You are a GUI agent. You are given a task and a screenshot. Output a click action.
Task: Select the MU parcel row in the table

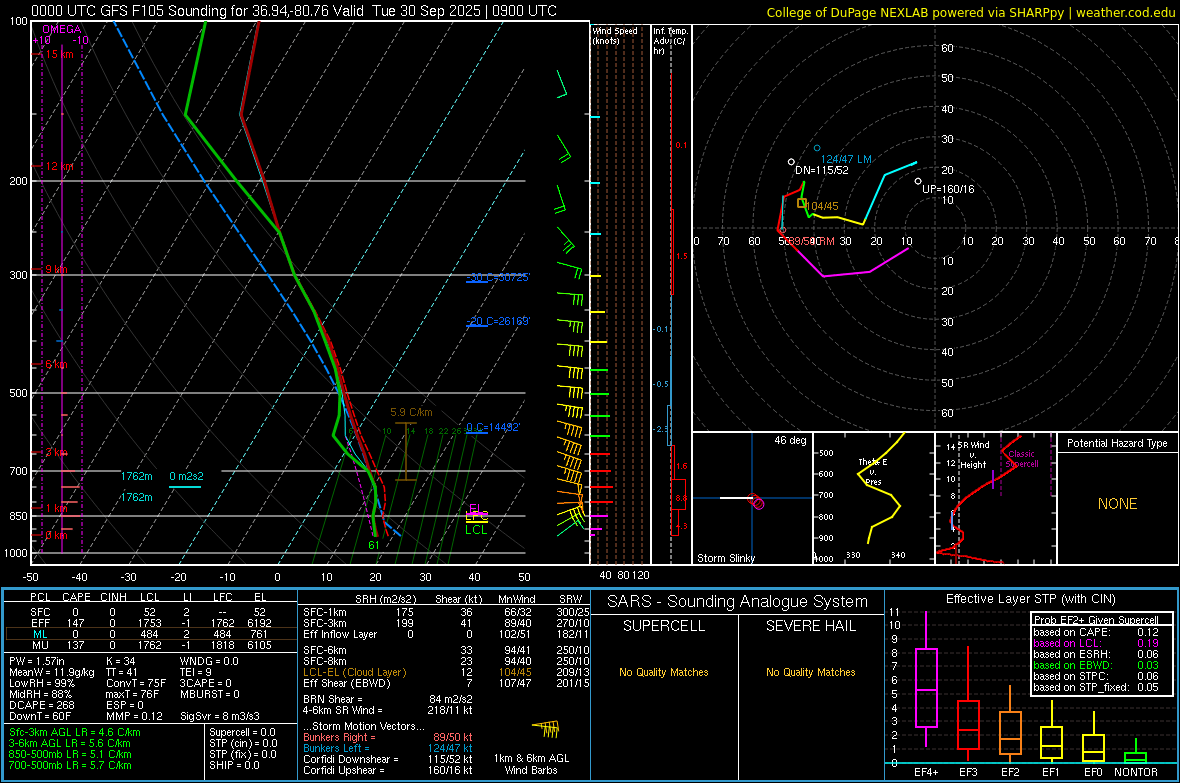pyautogui.click(x=149, y=645)
